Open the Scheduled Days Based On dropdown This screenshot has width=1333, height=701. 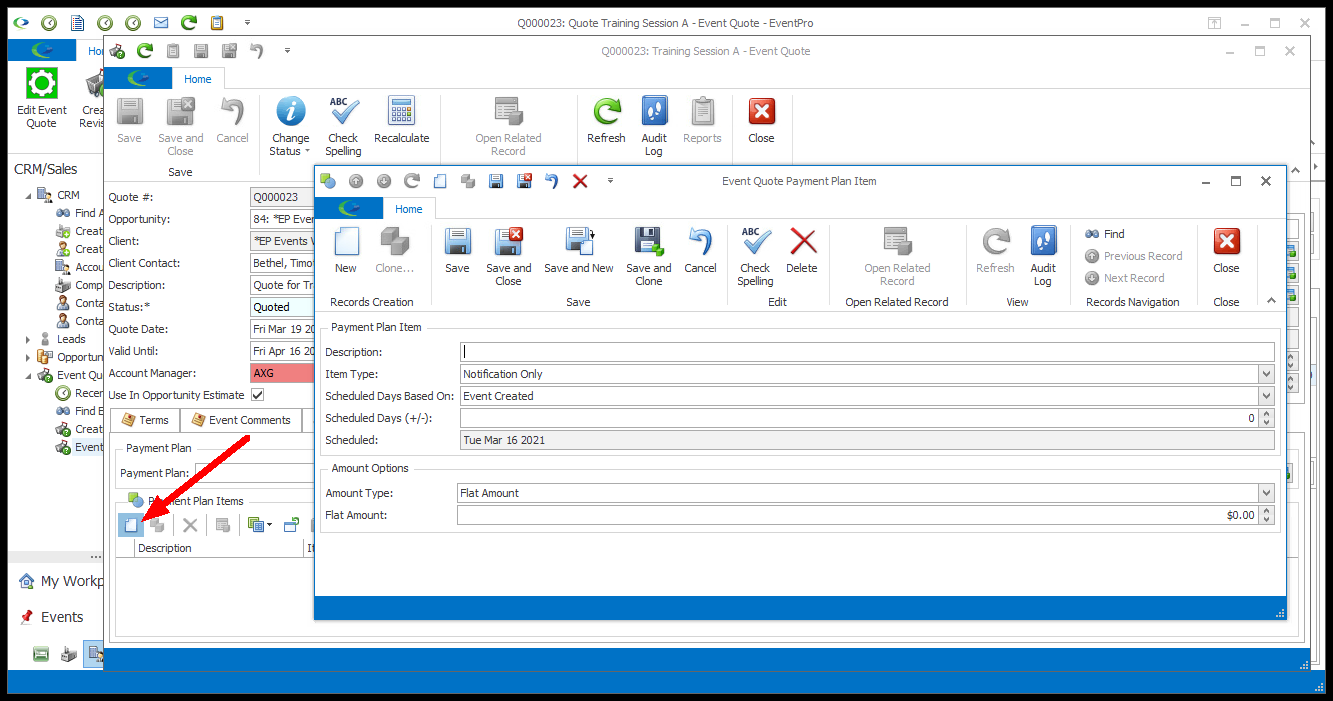coord(1266,396)
